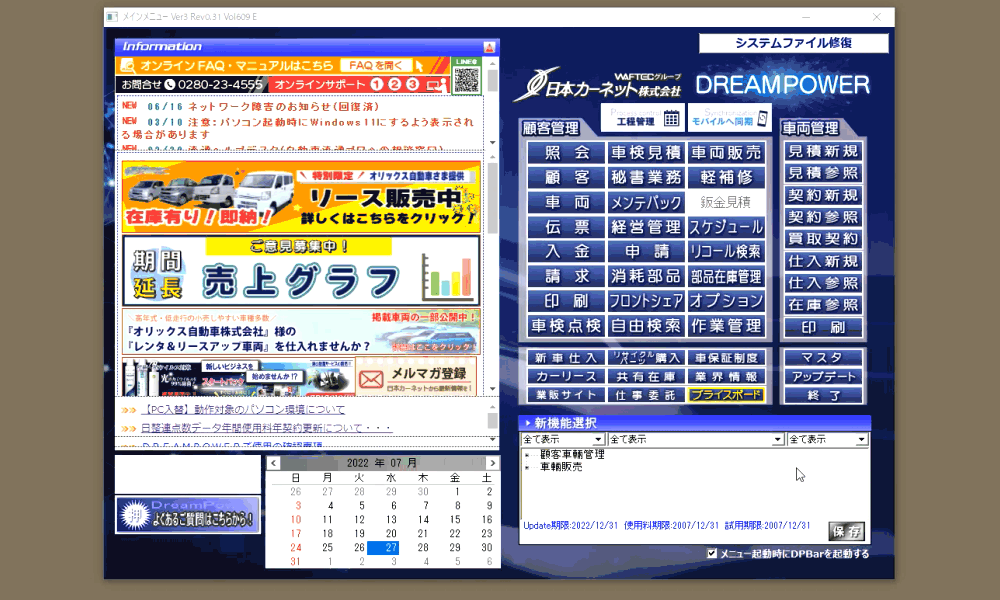Click the Information panel's red PDF icon
The image size is (1000, 600).
coord(489,47)
